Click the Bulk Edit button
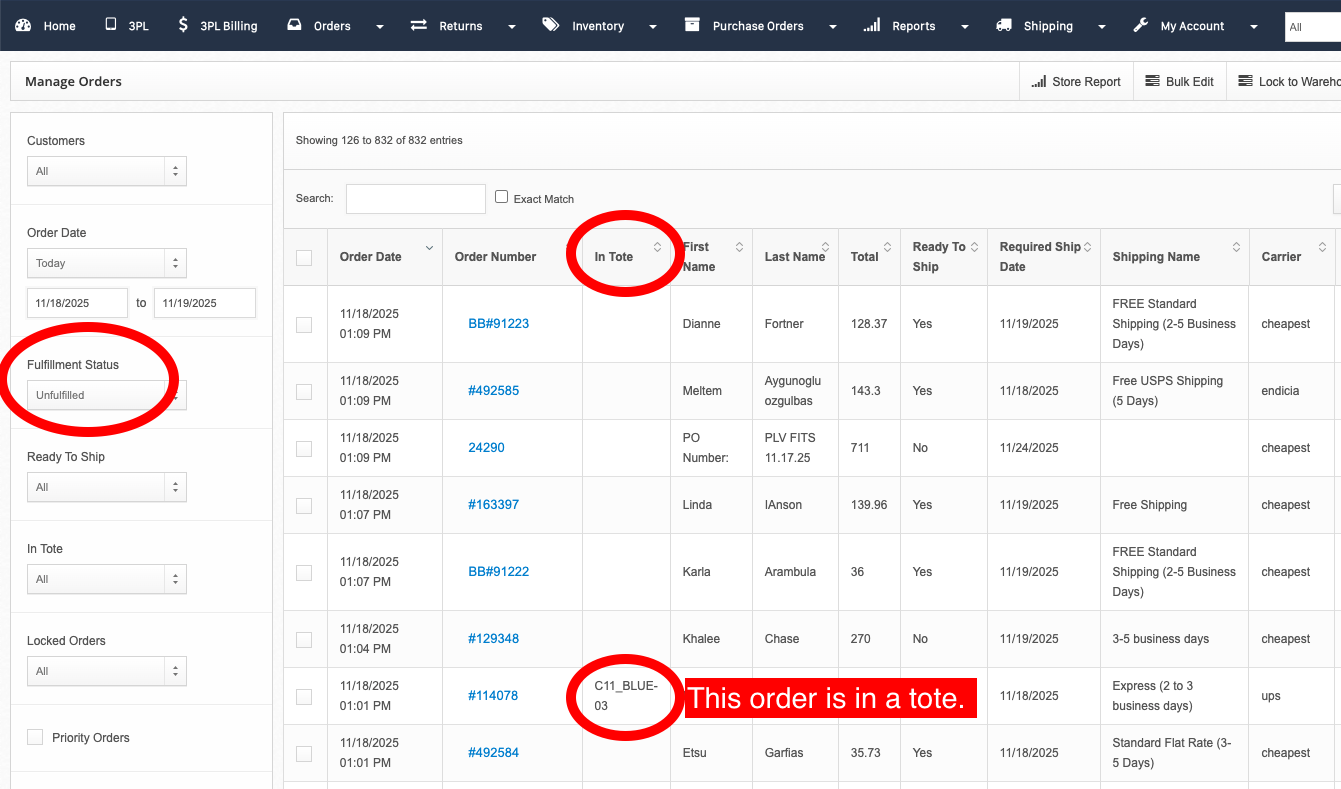Screen dimensions: 1341x789 pyautogui.click(x=1180, y=82)
